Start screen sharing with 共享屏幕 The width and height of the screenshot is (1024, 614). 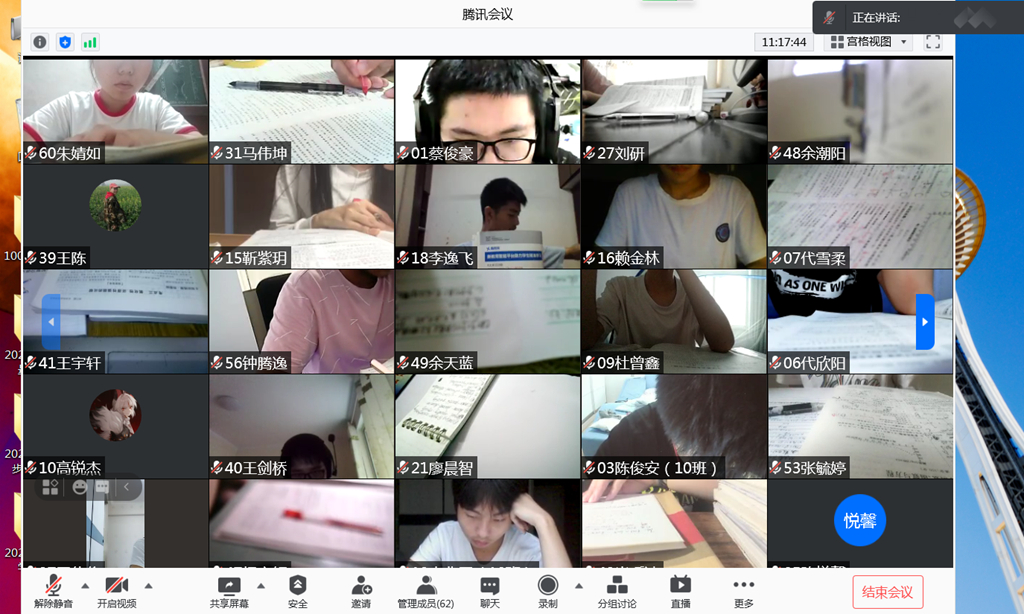point(229,591)
